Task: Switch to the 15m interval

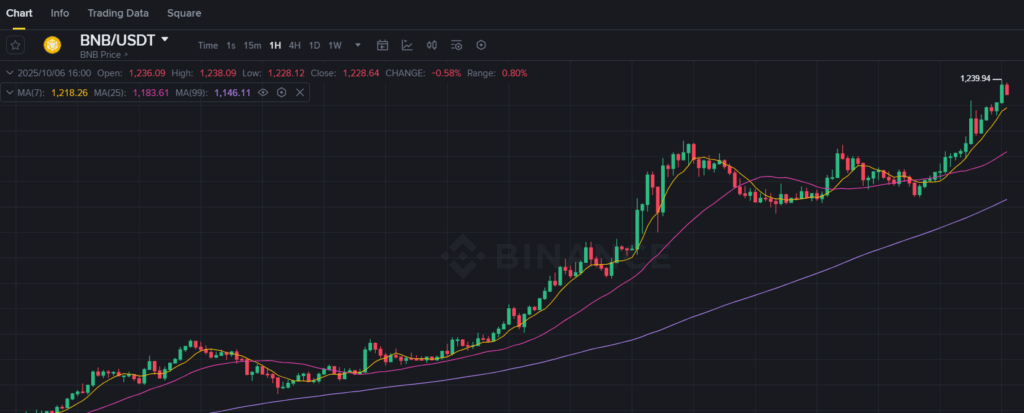Action: click(x=252, y=45)
